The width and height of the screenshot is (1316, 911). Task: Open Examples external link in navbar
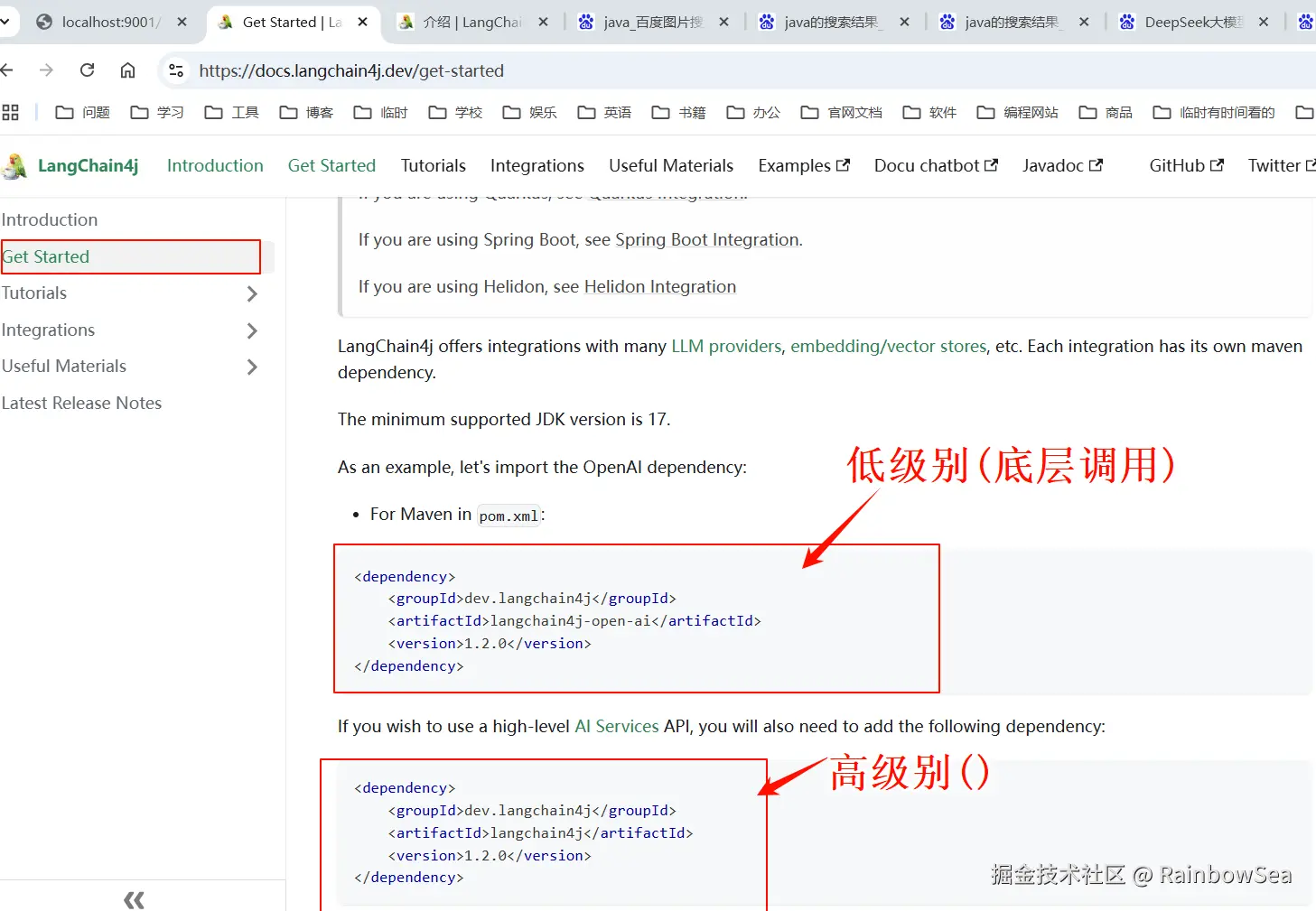(x=804, y=165)
